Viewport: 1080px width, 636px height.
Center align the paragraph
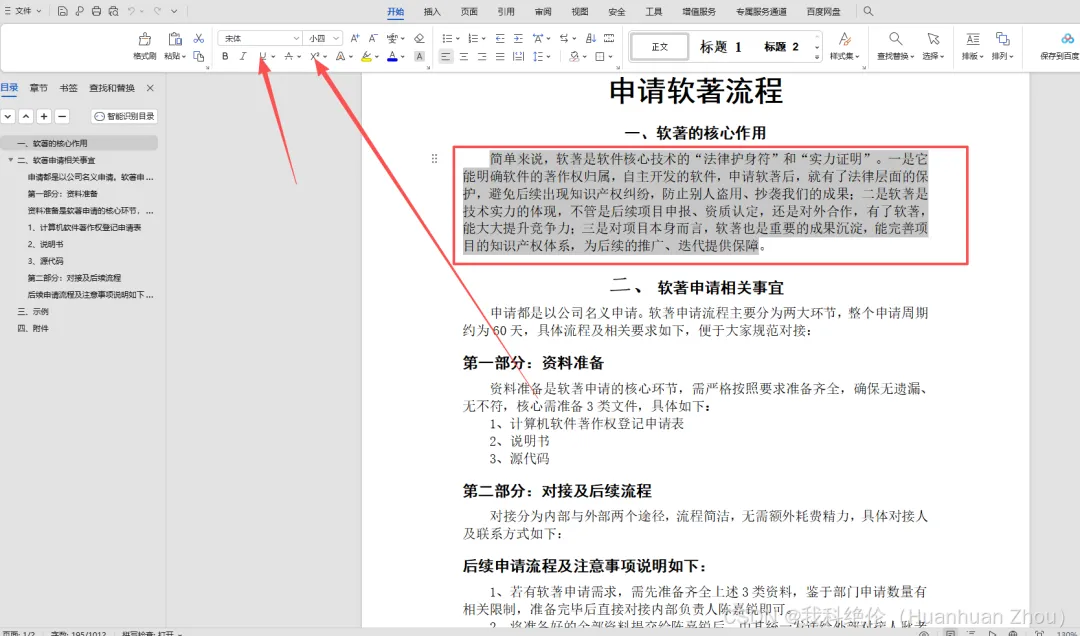(x=464, y=57)
